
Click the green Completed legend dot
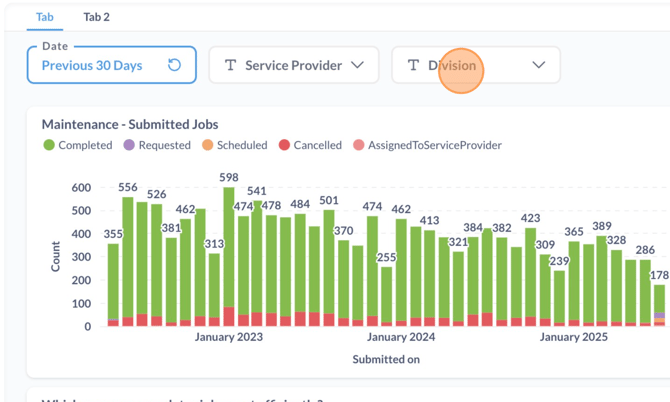tap(49, 145)
